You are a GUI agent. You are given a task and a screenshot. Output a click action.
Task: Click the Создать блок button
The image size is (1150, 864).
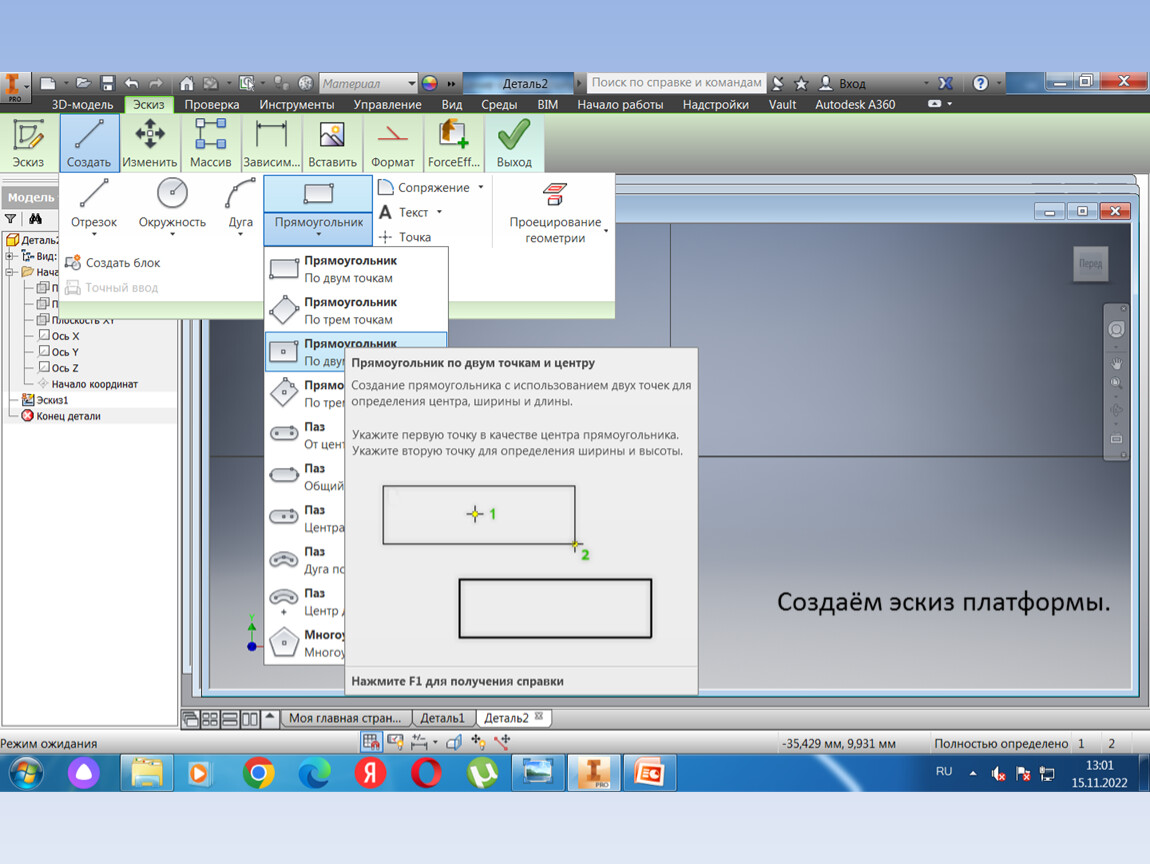[x=112, y=263]
